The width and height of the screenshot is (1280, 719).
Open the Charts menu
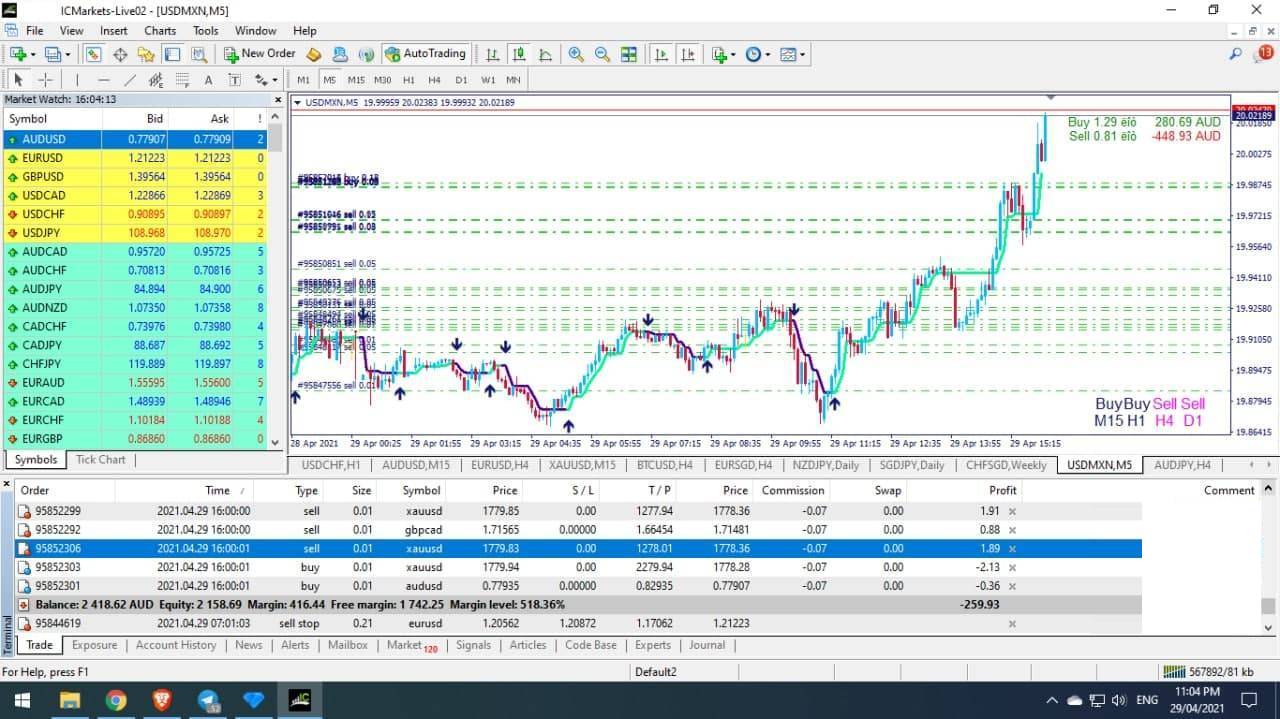point(160,31)
